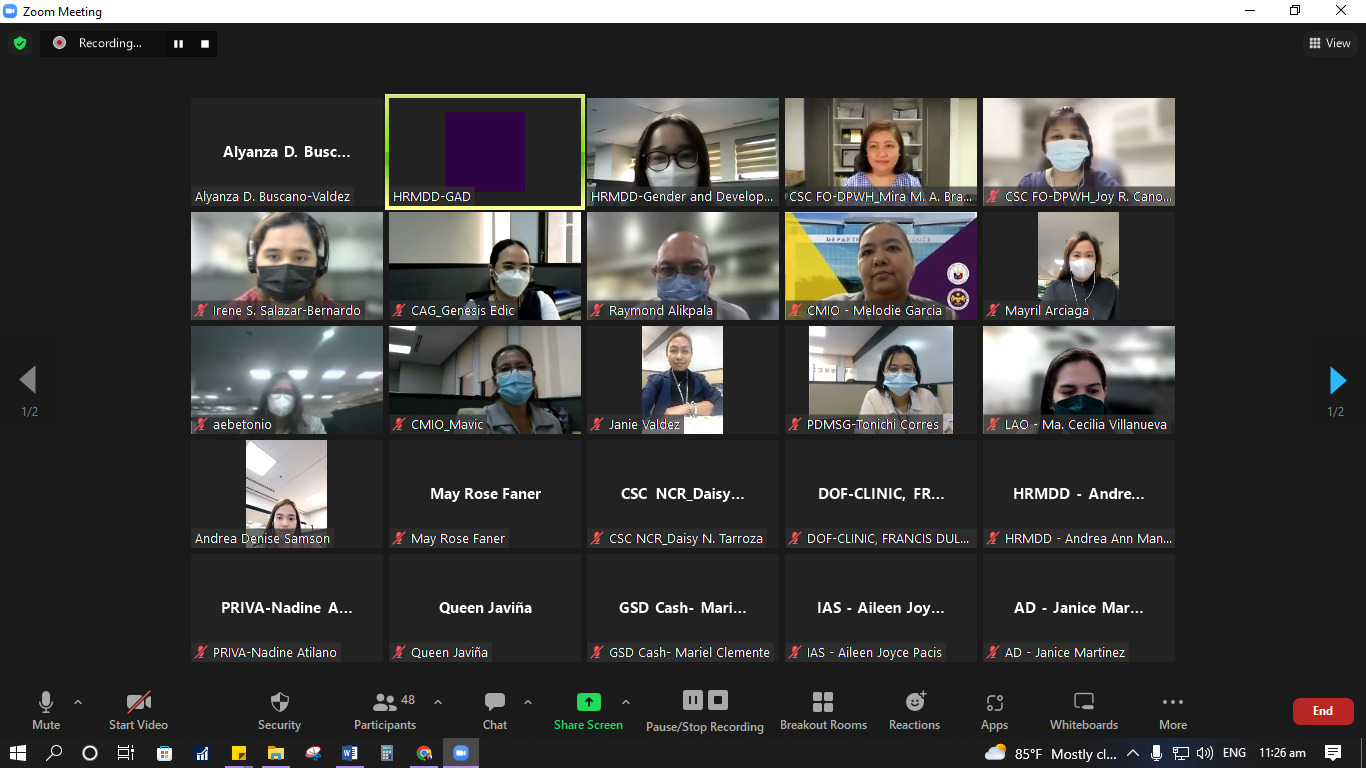Select CSC FO-DPWH_Mira video tile
Screen dimensions: 1366x768
click(x=881, y=152)
